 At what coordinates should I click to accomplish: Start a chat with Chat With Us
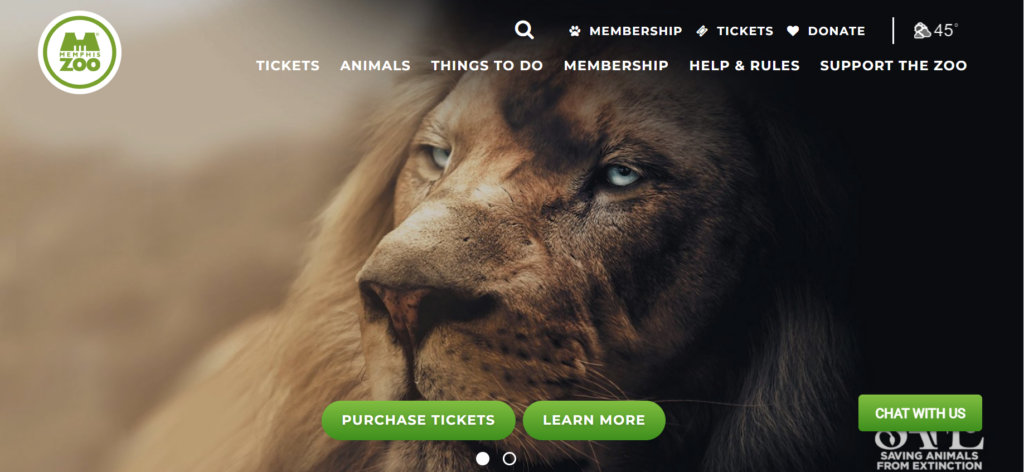coord(920,413)
